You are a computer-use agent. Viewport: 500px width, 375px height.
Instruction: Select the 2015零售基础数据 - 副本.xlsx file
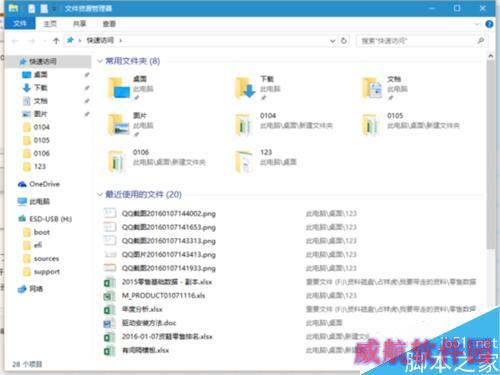(x=167, y=282)
